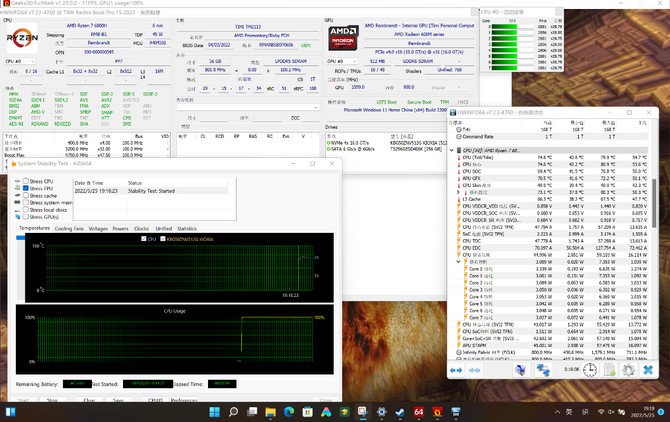The image size is (670, 422).
Task: Collapse the CPU [#0] AMD Ryzen sensor group
Action: click(452, 150)
